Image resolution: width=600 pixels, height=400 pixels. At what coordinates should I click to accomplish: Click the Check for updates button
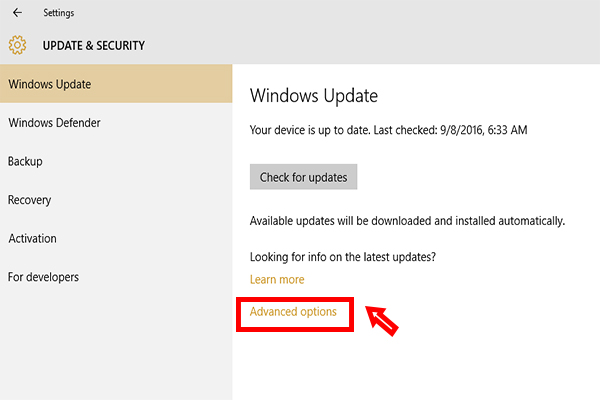303,177
